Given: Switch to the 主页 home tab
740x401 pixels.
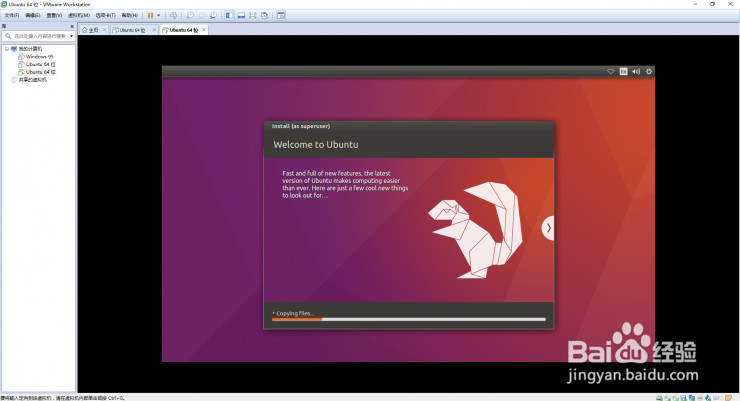Looking at the screenshot, I should click(91, 30).
